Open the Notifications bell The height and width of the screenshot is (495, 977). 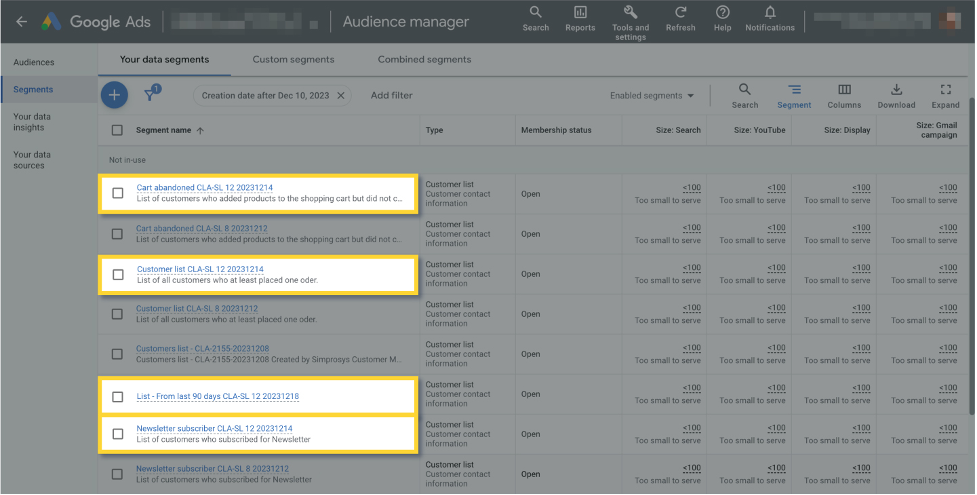click(770, 19)
